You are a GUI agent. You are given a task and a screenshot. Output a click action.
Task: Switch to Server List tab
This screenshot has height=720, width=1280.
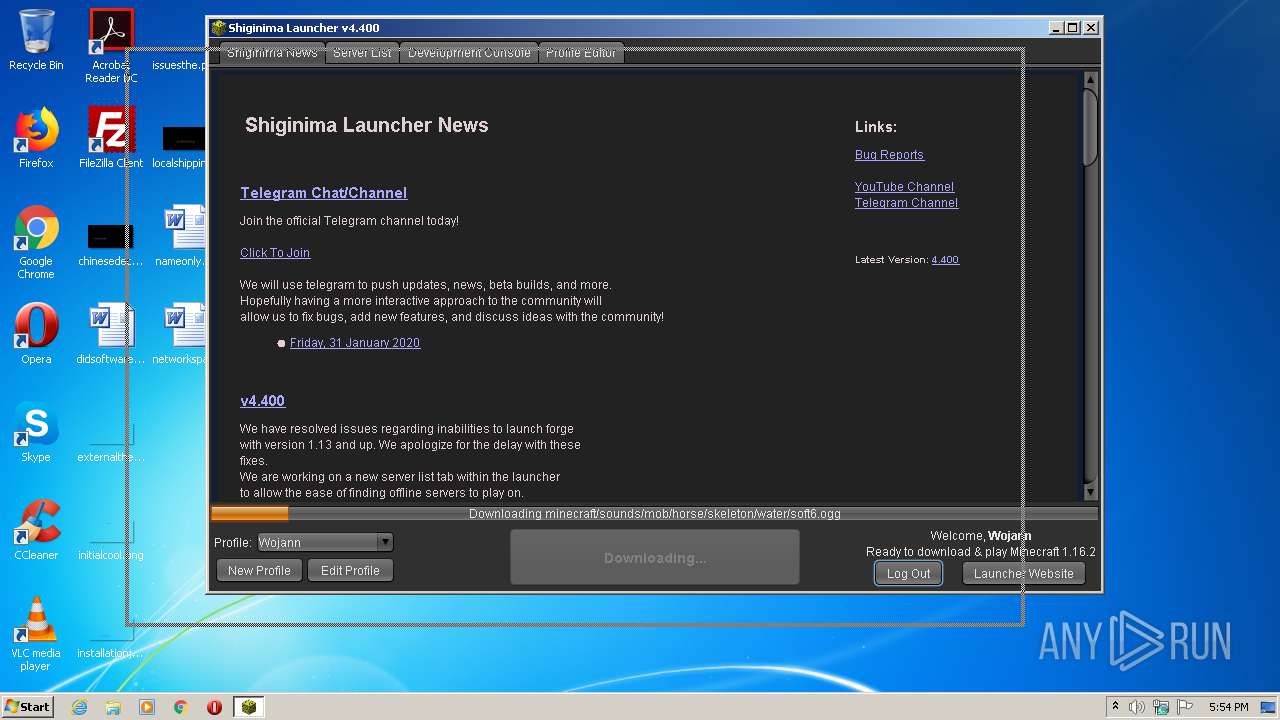[362, 53]
